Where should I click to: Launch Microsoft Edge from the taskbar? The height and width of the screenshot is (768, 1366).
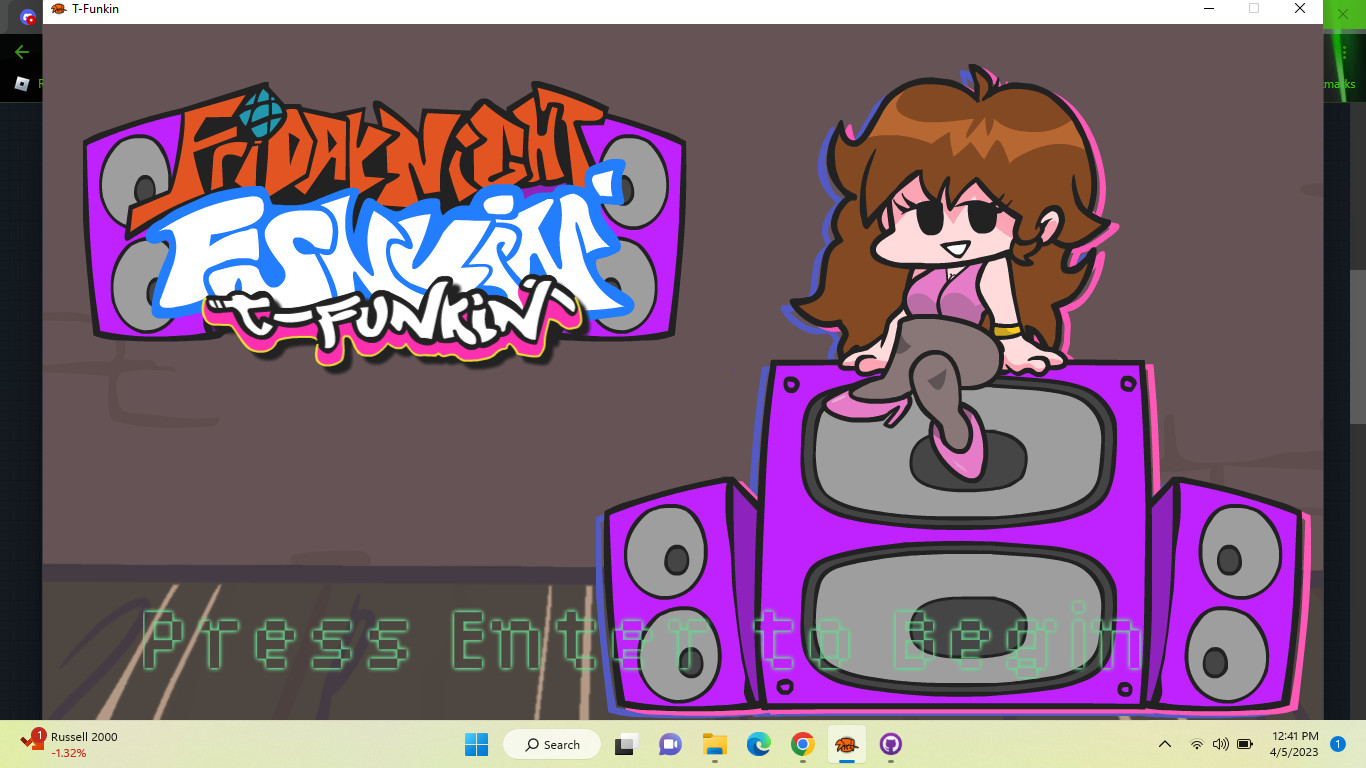758,744
